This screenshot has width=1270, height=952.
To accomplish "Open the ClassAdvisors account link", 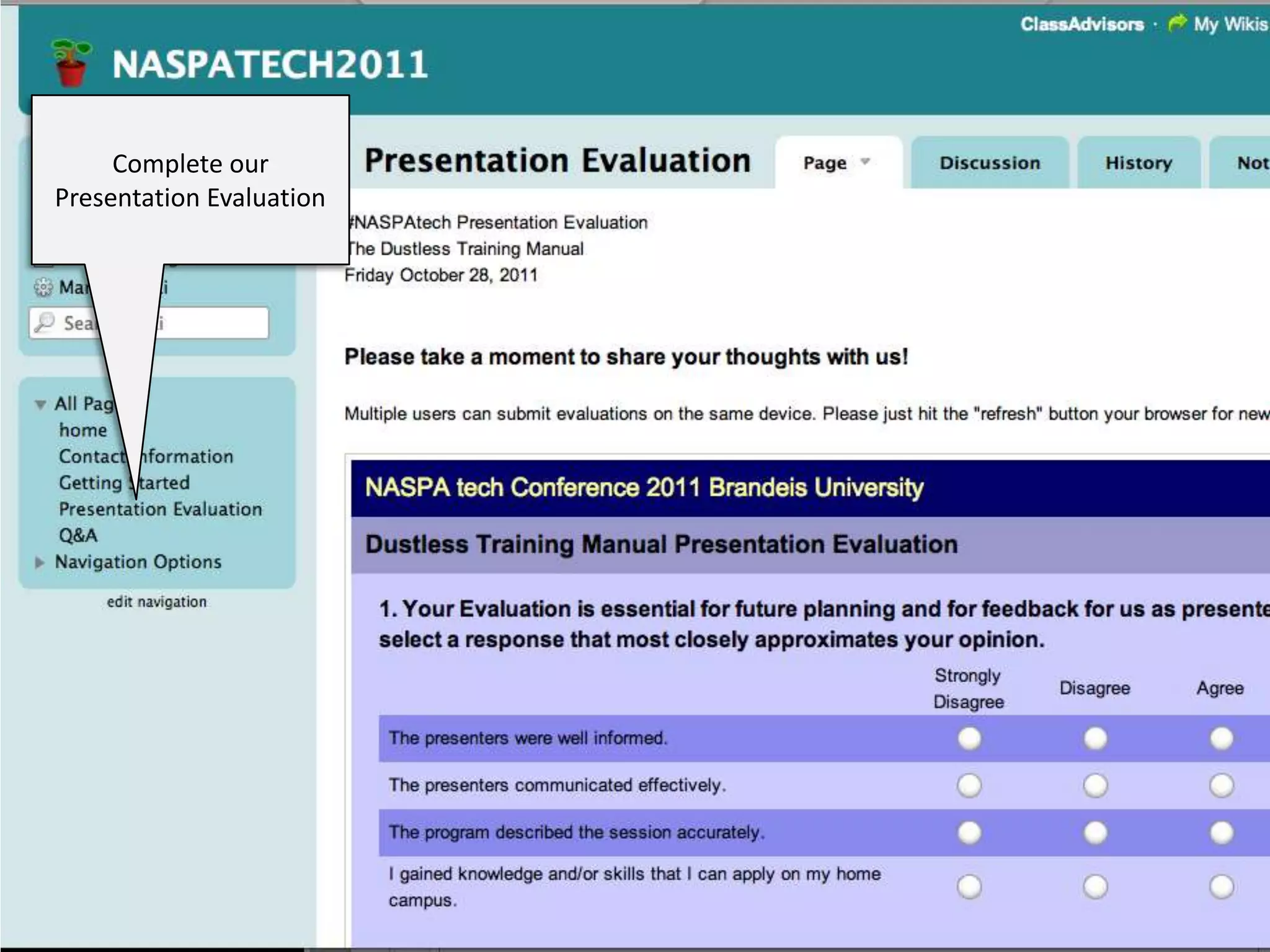I will coord(1082,24).
